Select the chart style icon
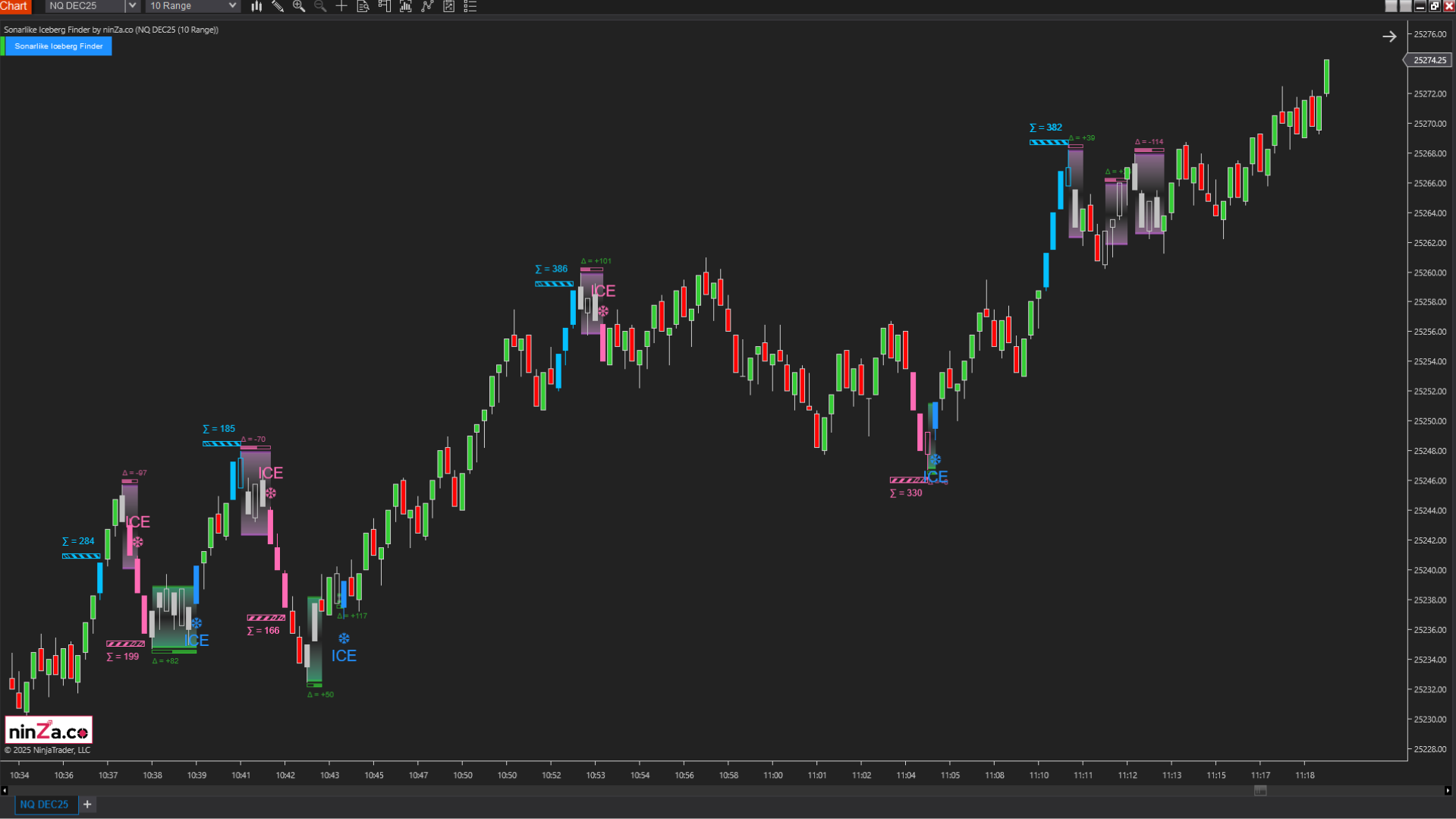Screen dimensions: 1456x819 pos(256,6)
